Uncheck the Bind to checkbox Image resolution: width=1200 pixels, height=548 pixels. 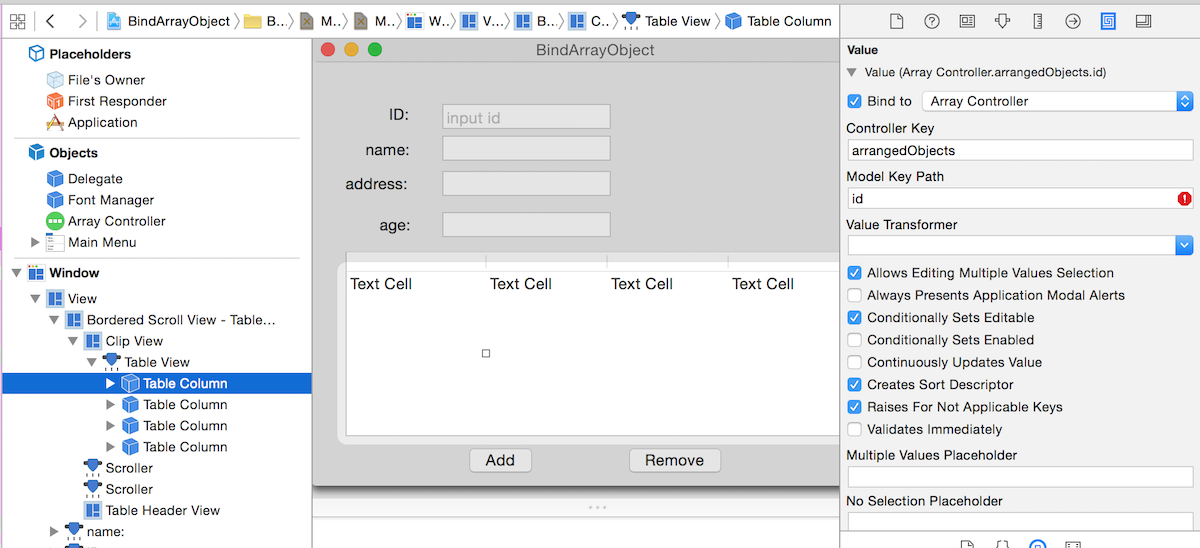tap(854, 101)
